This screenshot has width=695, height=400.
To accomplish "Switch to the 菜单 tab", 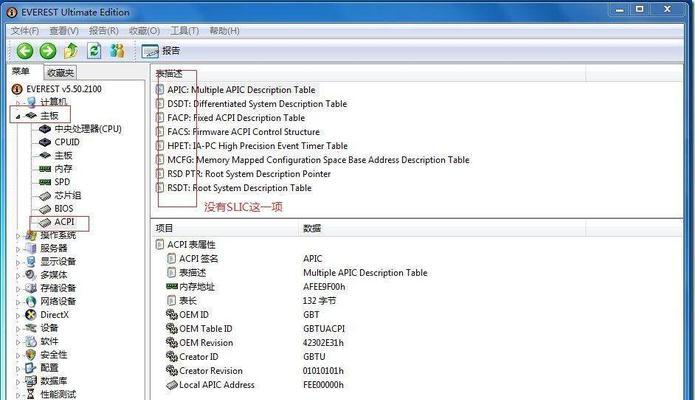I will coord(20,71).
